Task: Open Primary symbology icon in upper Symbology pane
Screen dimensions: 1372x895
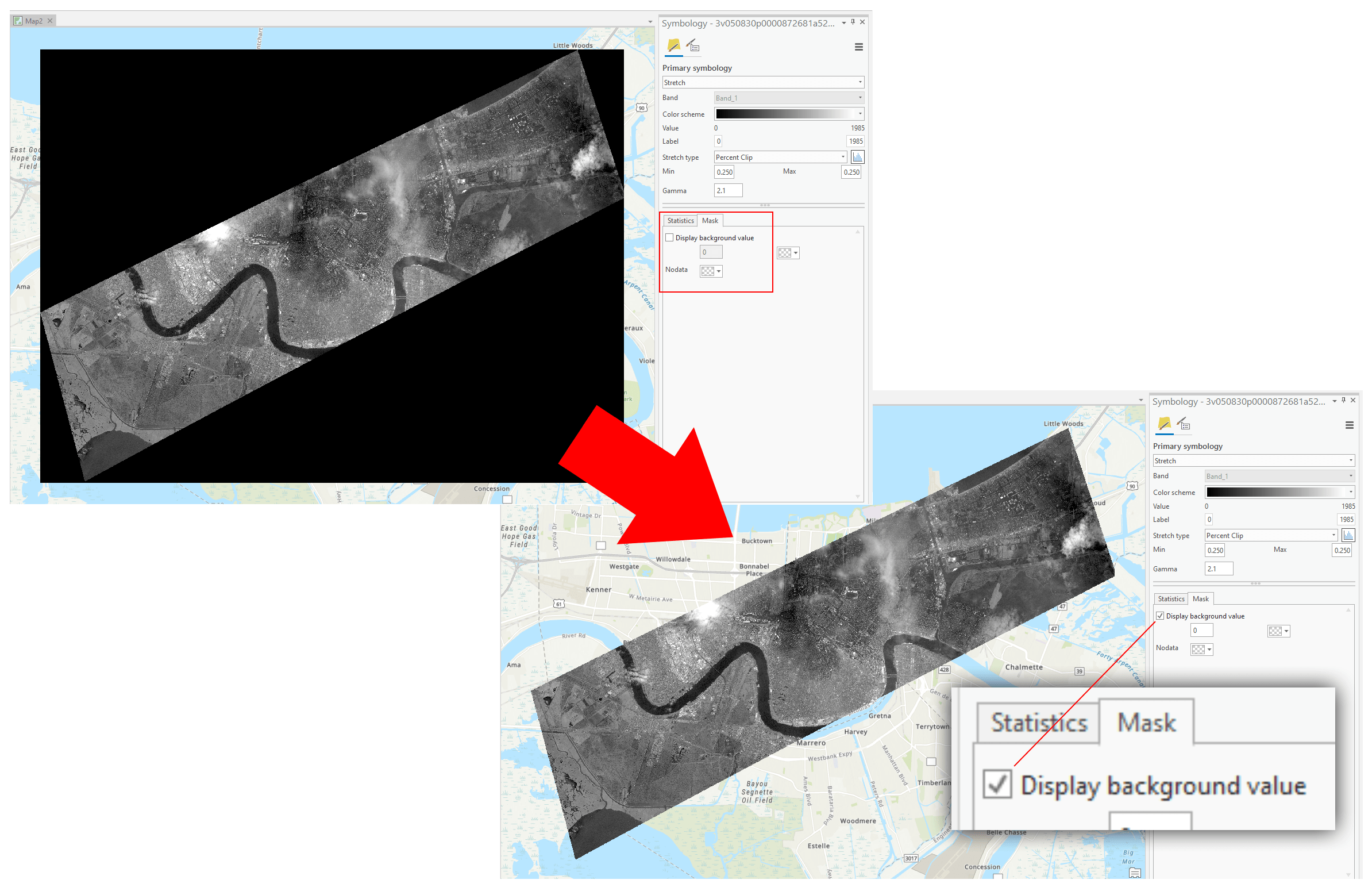Action: click(x=673, y=45)
